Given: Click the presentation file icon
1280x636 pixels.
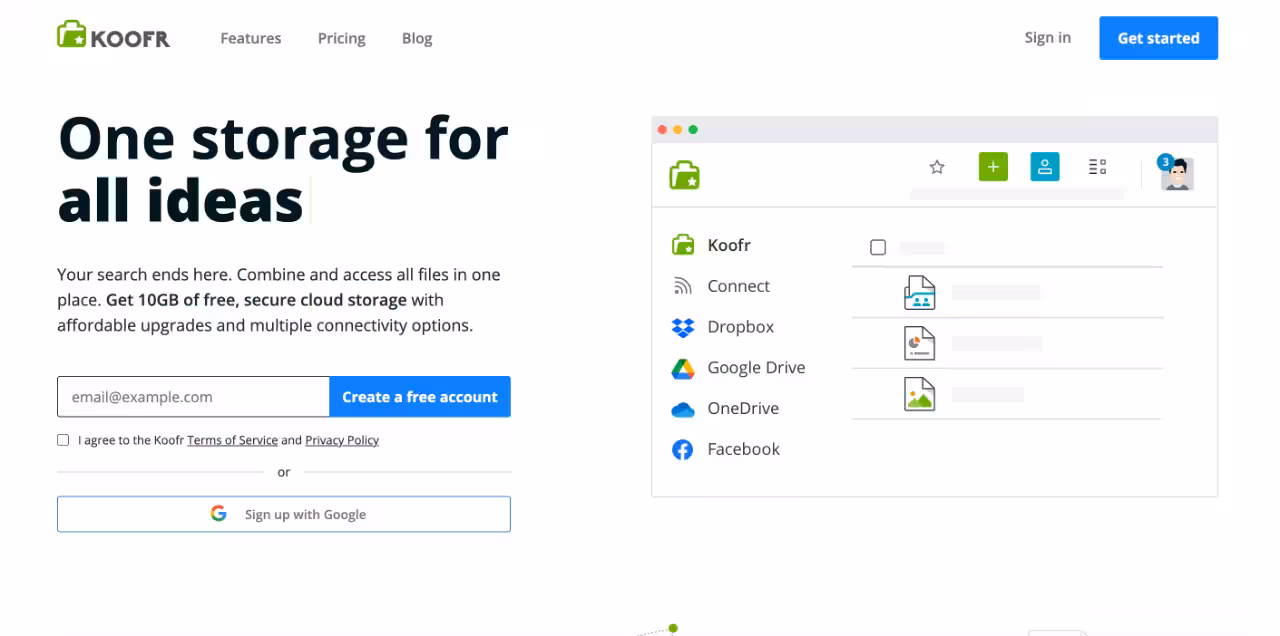Looking at the screenshot, I should pyautogui.click(x=919, y=343).
